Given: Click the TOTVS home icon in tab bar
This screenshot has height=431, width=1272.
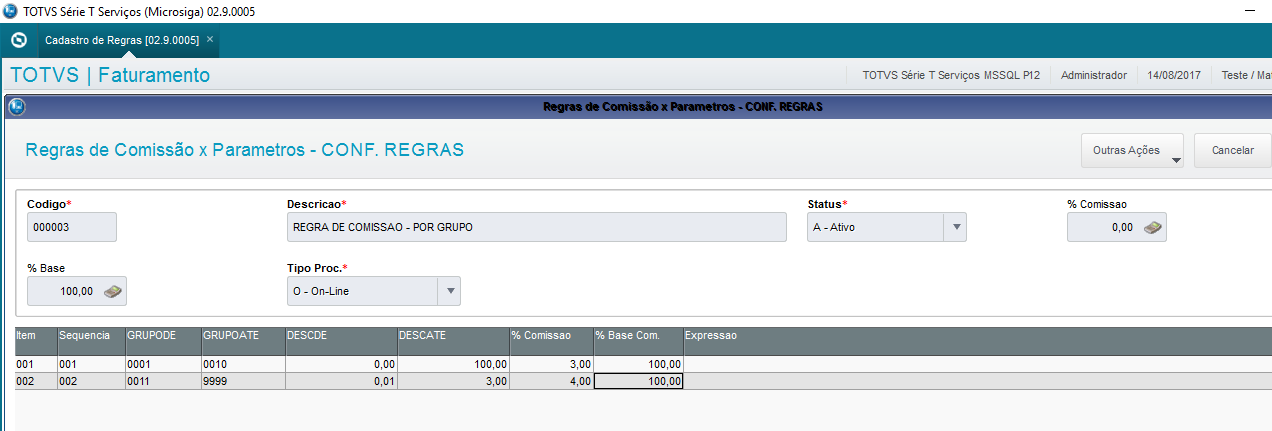Looking at the screenshot, I should pos(17,41).
